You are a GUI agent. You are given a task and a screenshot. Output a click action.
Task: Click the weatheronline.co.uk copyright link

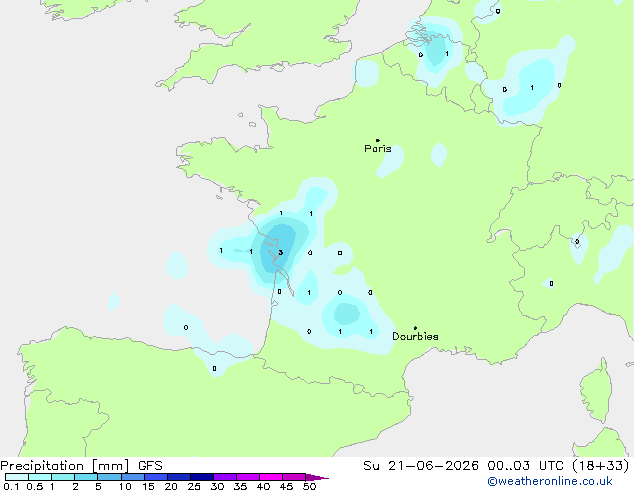(550, 481)
